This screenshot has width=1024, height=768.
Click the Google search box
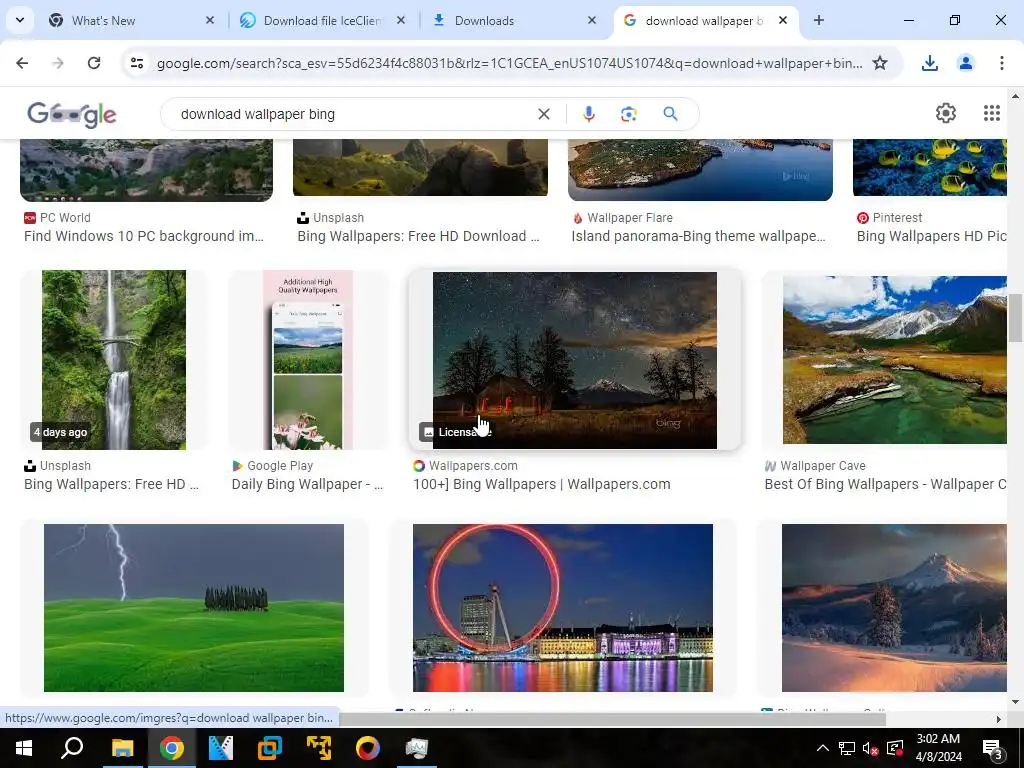pos(356,114)
